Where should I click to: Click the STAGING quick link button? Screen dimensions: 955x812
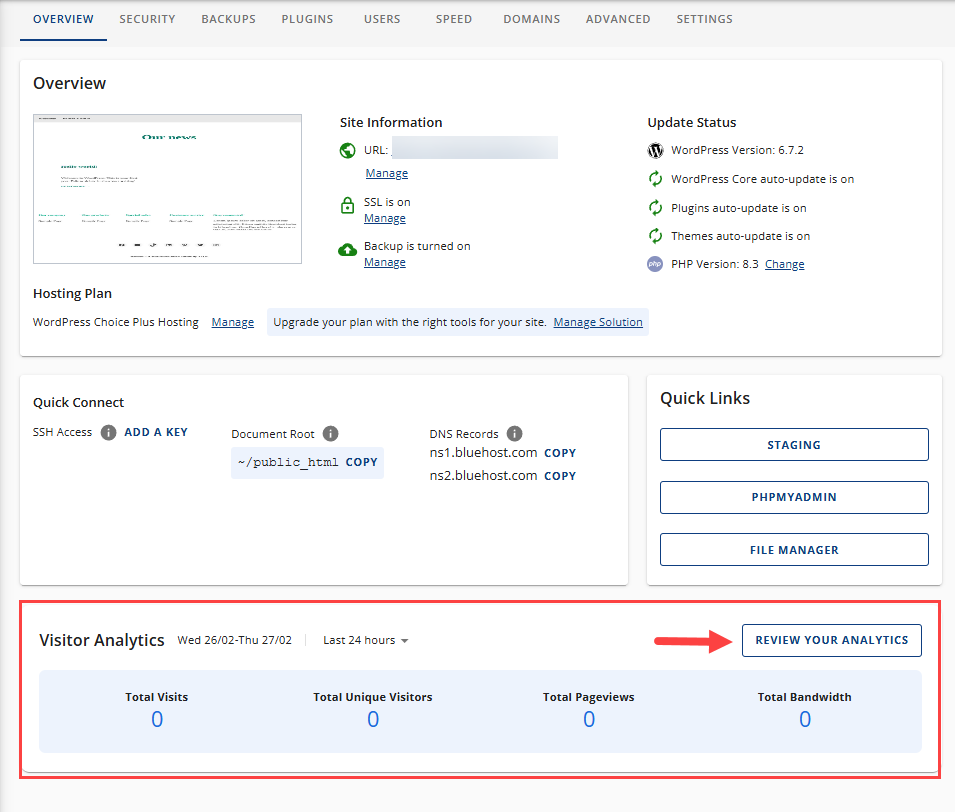(794, 445)
